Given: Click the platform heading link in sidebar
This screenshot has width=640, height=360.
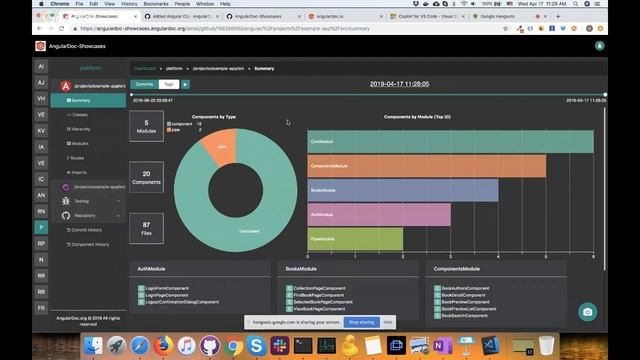Looking at the screenshot, I should [x=90, y=68].
